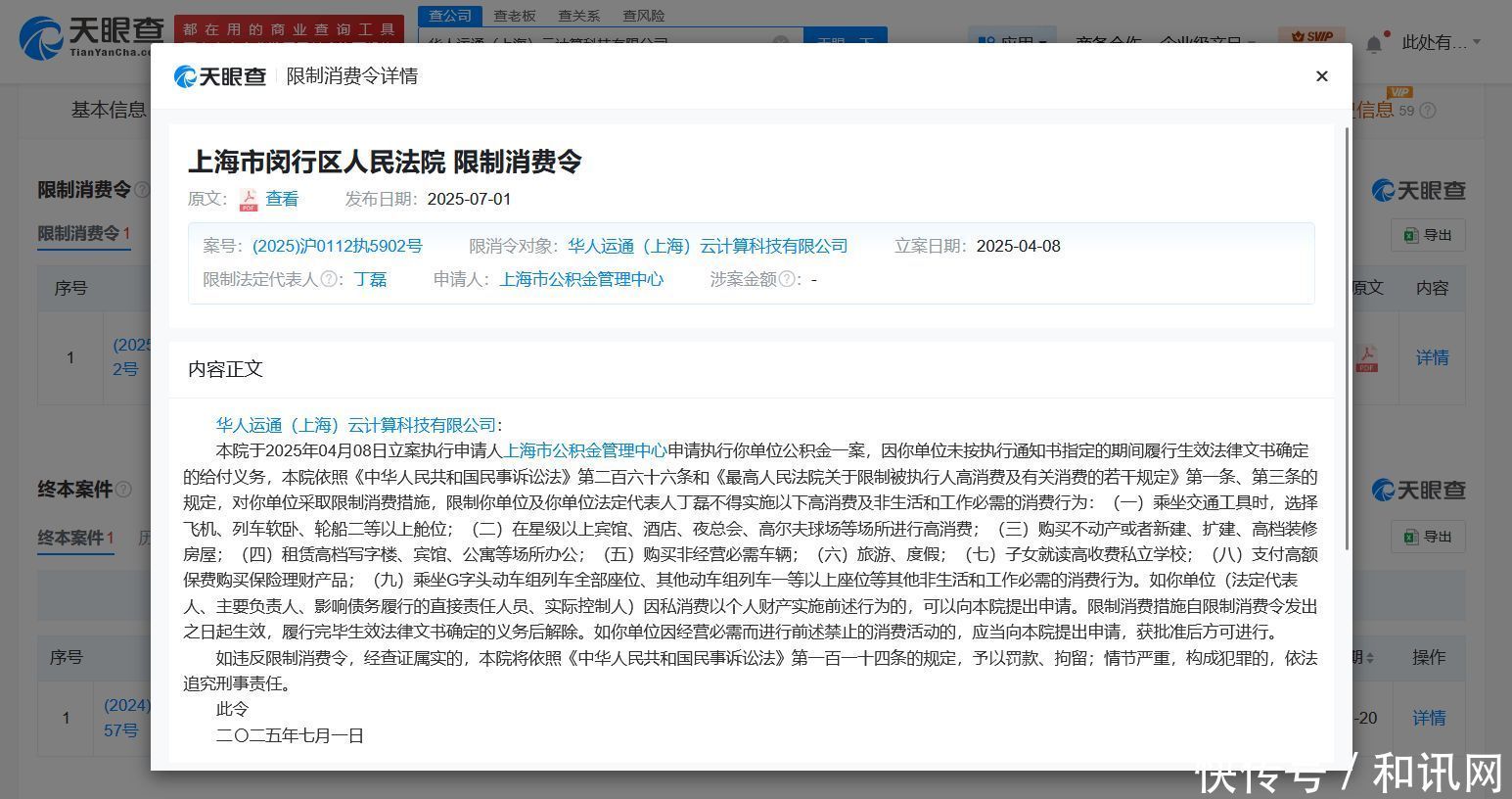Switch to 查老板 search tab
The image size is (1512, 799).
tap(515, 16)
